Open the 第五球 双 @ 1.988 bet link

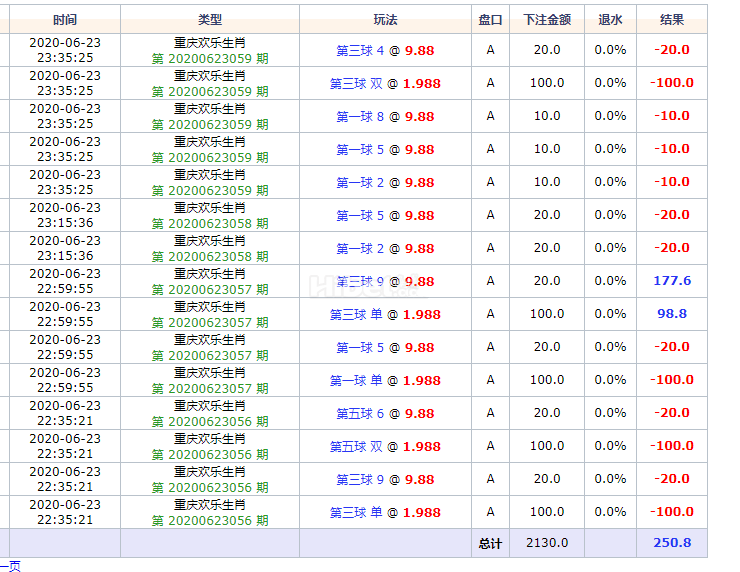pyautogui.click(x=385, y=447)
